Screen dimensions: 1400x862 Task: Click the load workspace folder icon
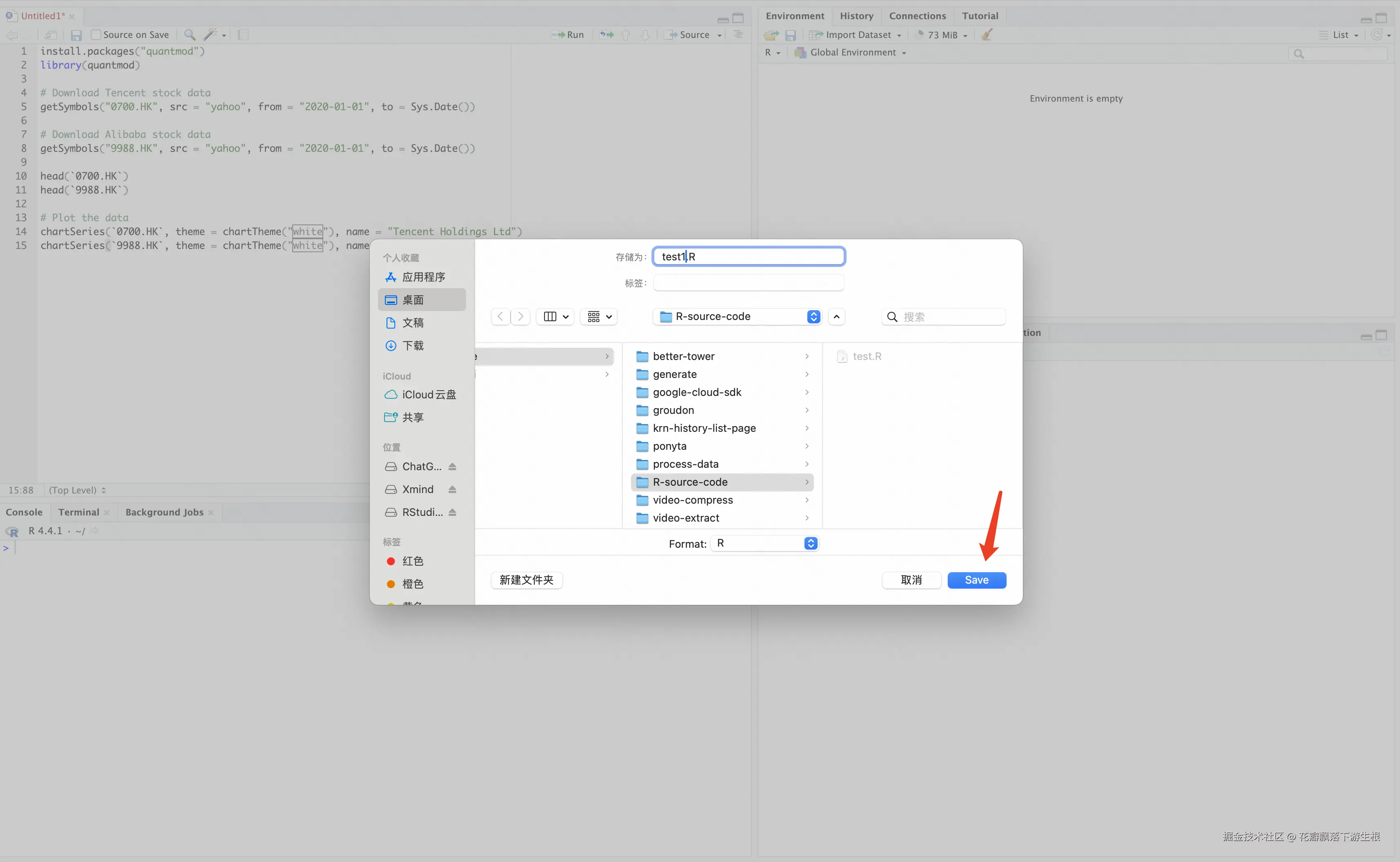coord(771,35)
